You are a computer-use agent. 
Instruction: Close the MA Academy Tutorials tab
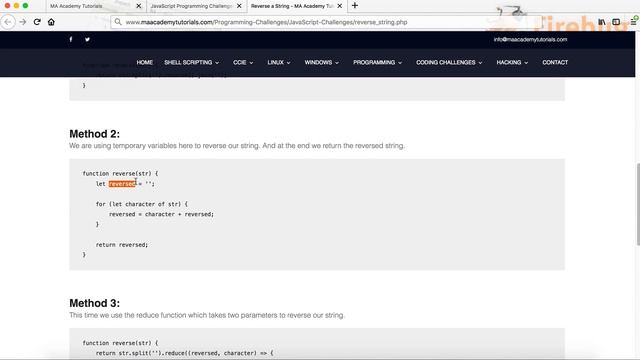[x=138, y=6]
